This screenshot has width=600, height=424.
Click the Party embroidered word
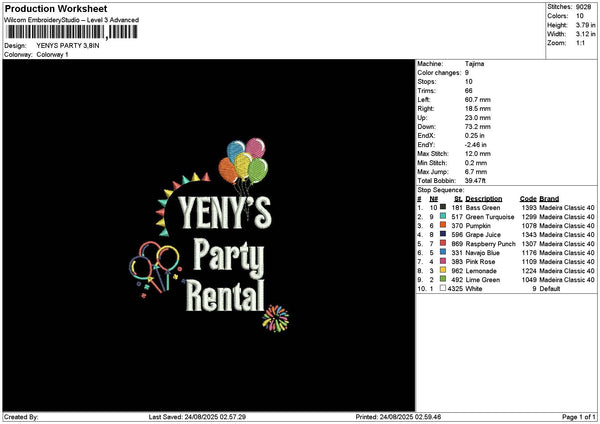tap(229, 257)
